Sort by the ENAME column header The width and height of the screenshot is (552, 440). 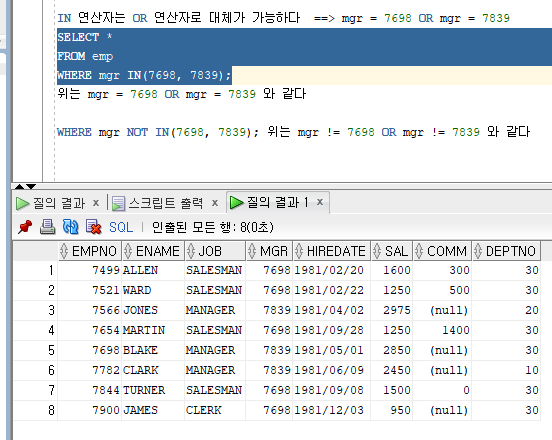point(153,251)
